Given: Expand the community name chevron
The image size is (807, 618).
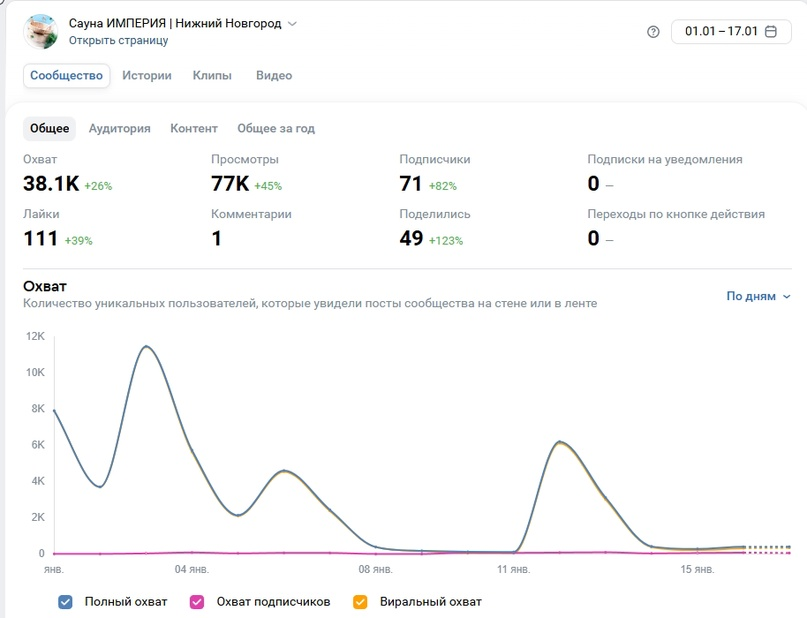Looking at the screenshot, I should tap(292, 24).
